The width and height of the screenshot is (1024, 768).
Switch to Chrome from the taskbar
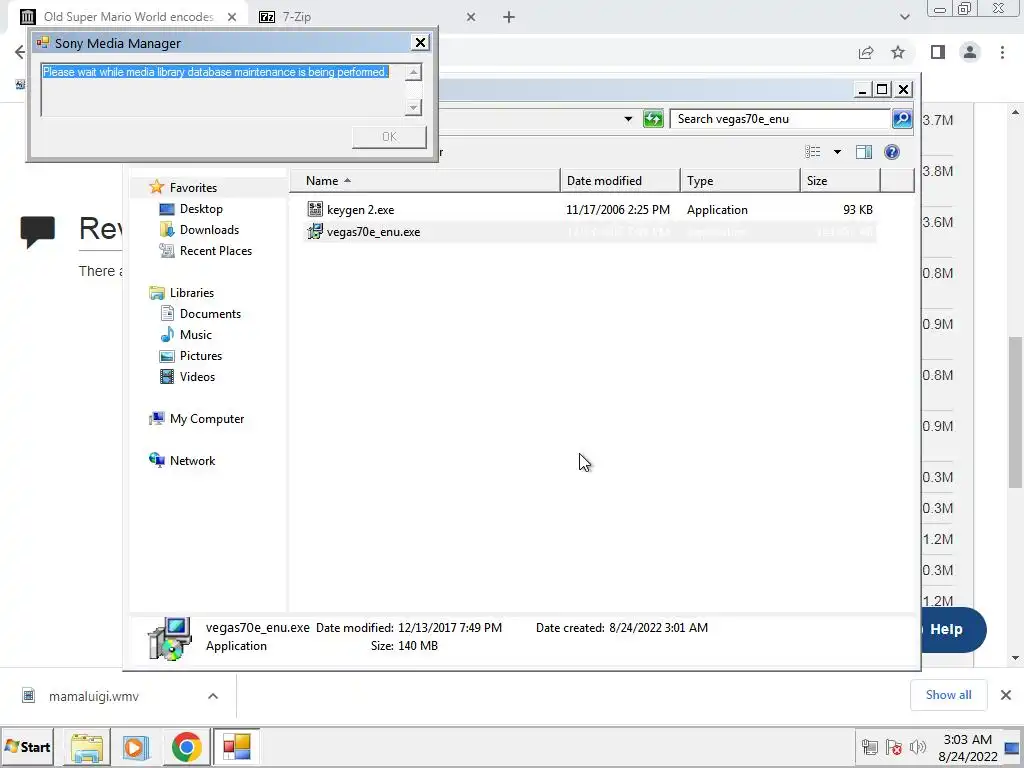click(187, 747)
